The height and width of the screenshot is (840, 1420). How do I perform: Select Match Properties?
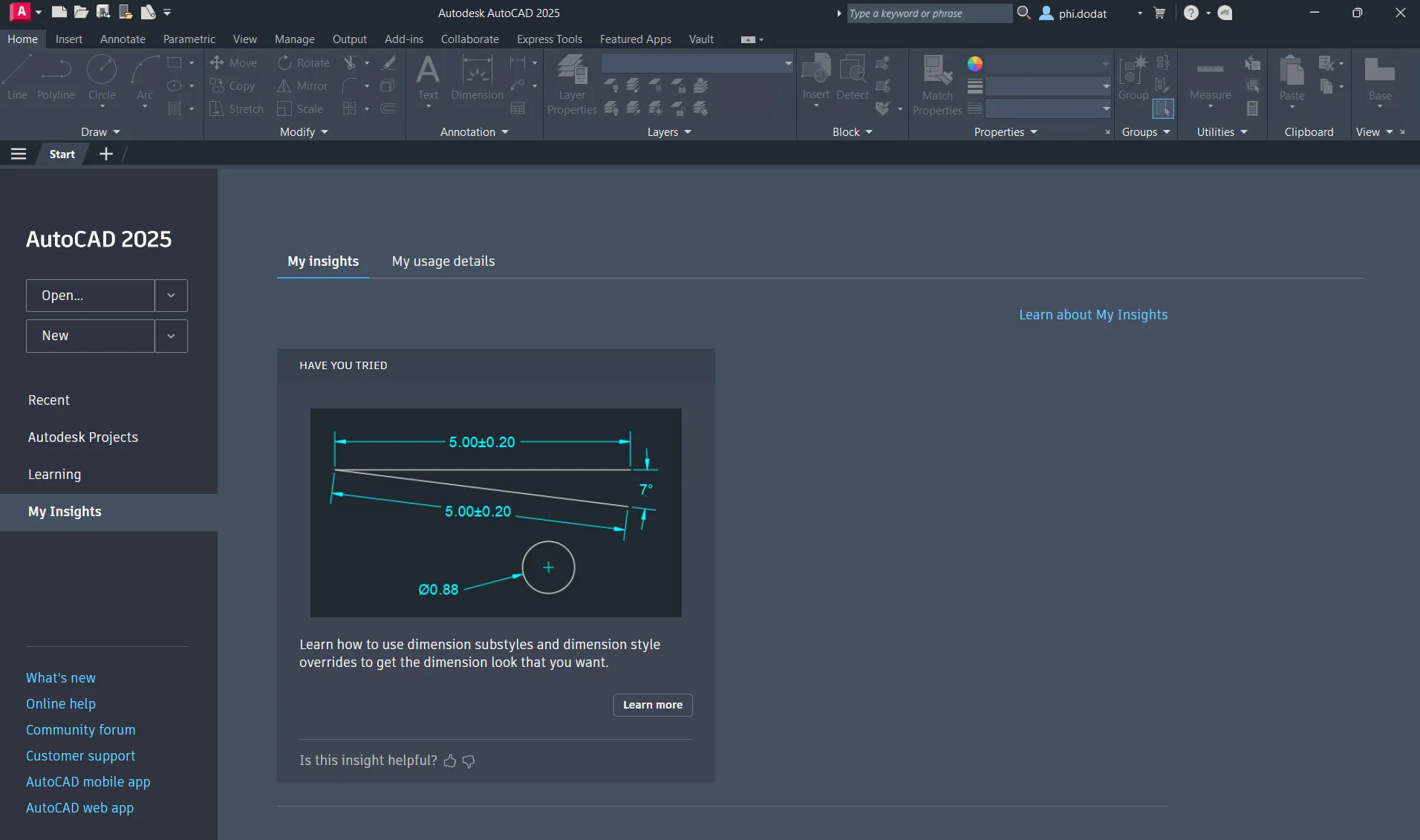click(937, 82)
